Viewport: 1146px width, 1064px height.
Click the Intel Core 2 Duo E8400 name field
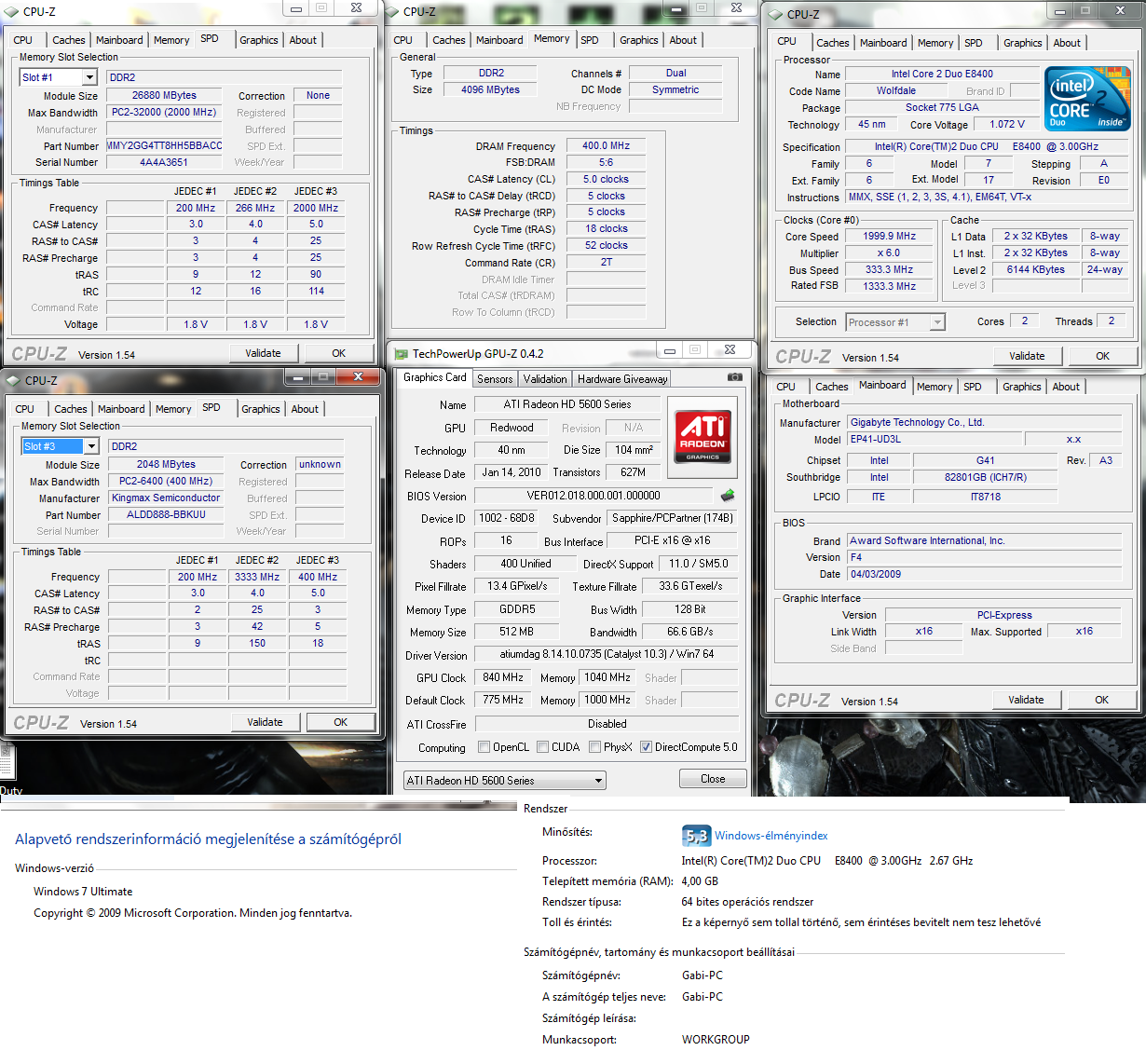tap(942, 74)
